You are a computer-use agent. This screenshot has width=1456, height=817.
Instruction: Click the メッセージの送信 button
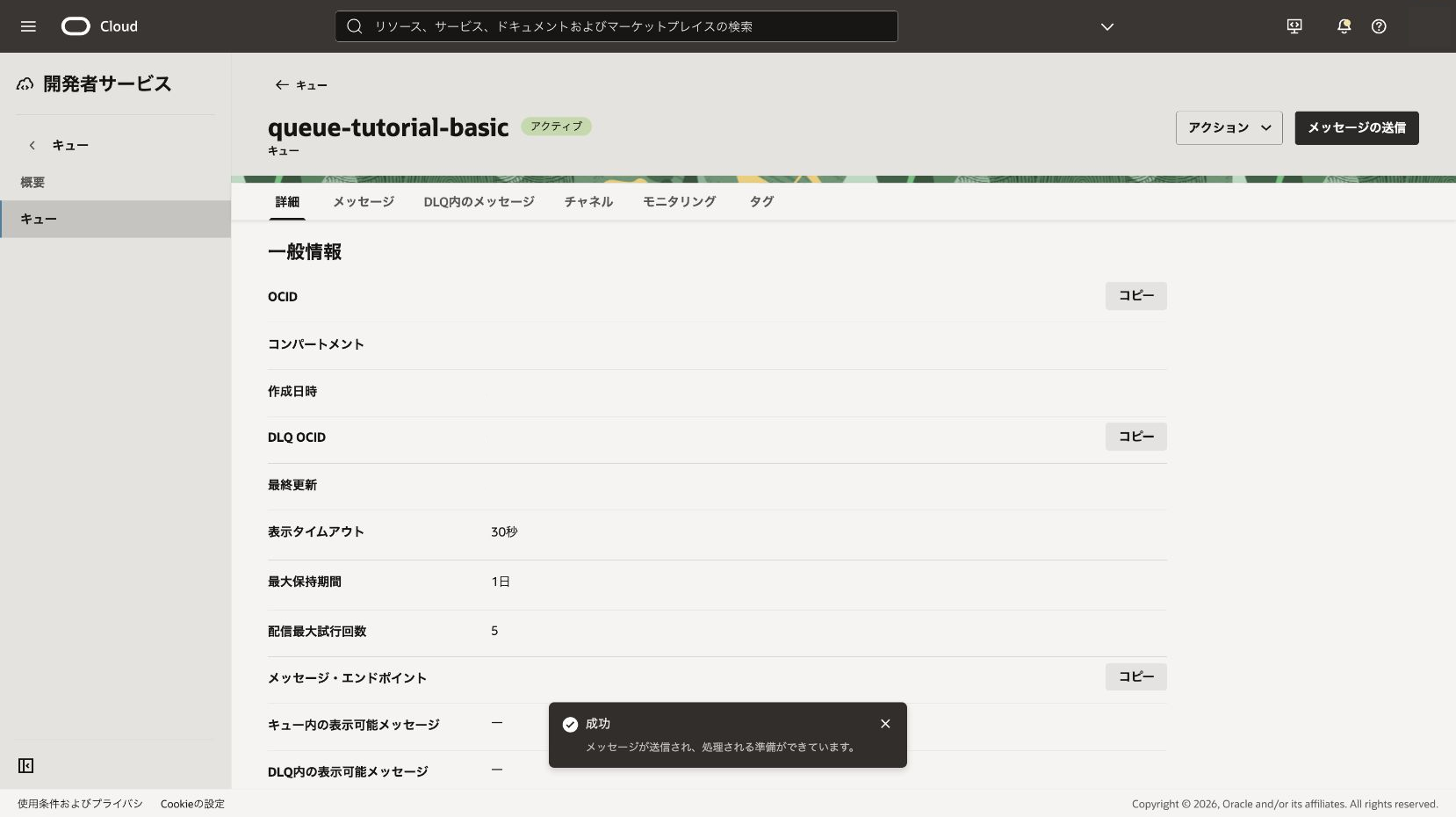(x=1357, y=128)
